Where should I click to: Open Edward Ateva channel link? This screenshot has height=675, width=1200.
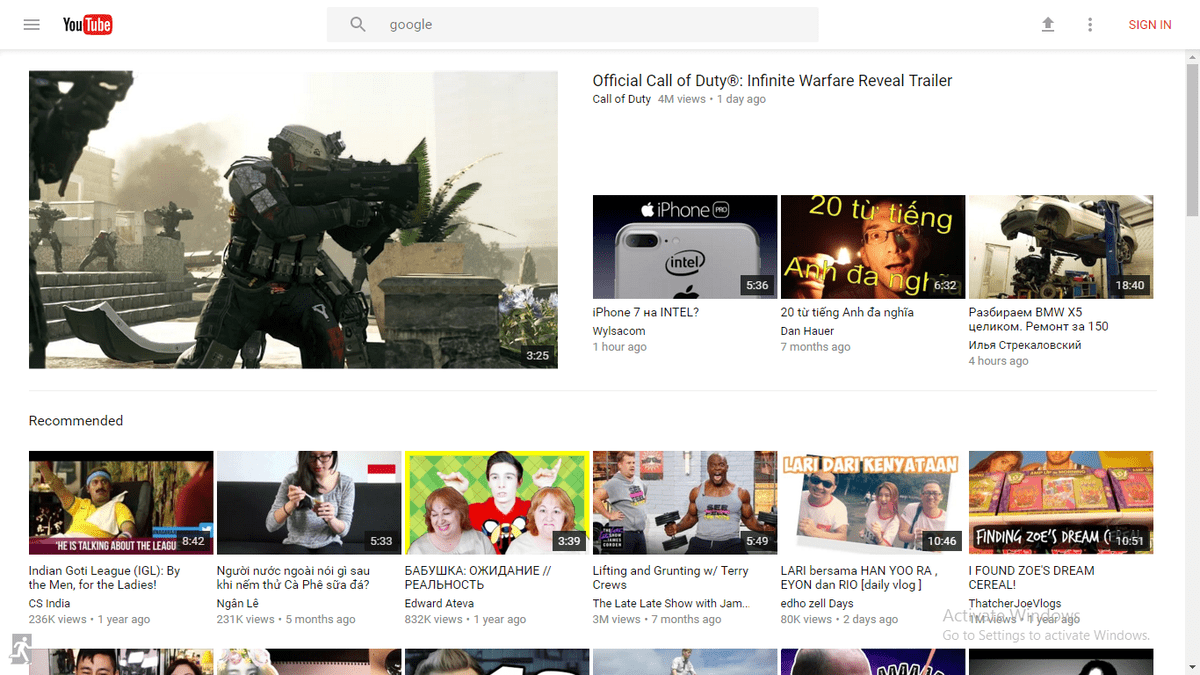coord(439,604)
